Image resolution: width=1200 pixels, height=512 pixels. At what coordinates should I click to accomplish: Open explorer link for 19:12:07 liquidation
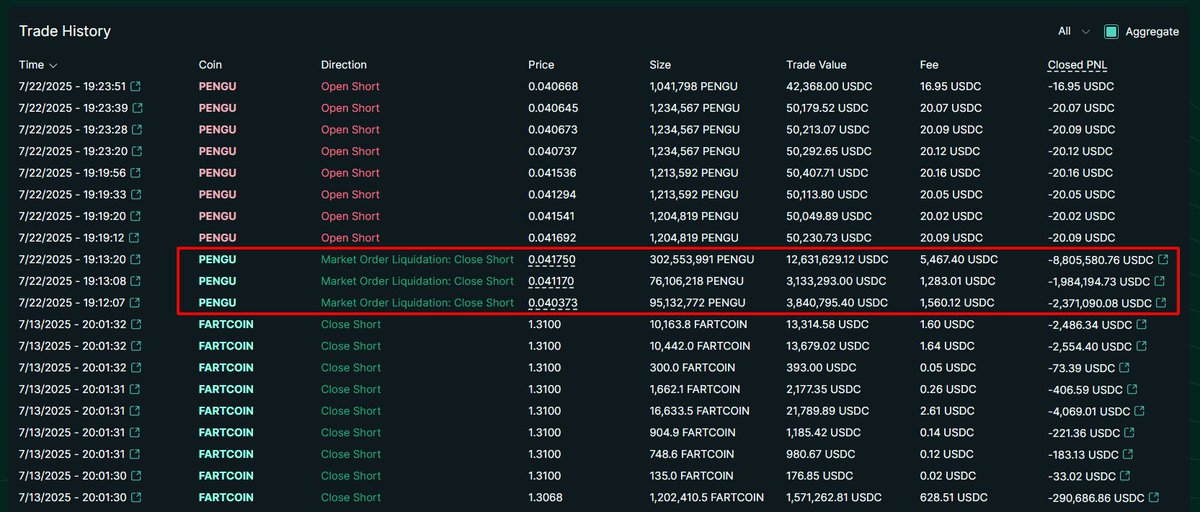coord(137,303)
